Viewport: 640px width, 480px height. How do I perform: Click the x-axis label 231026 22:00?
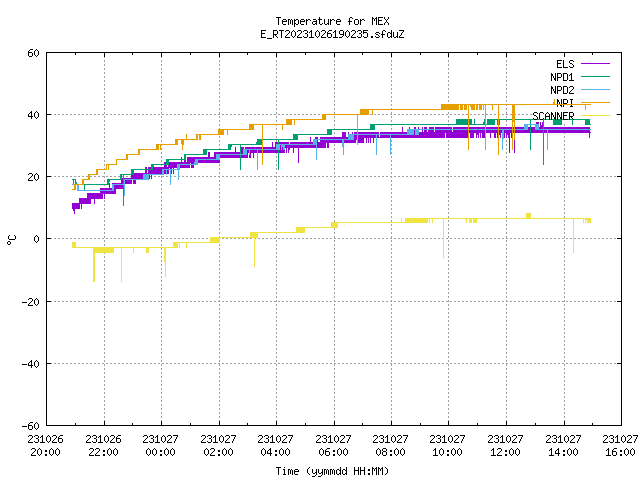[x=104, y=446]
